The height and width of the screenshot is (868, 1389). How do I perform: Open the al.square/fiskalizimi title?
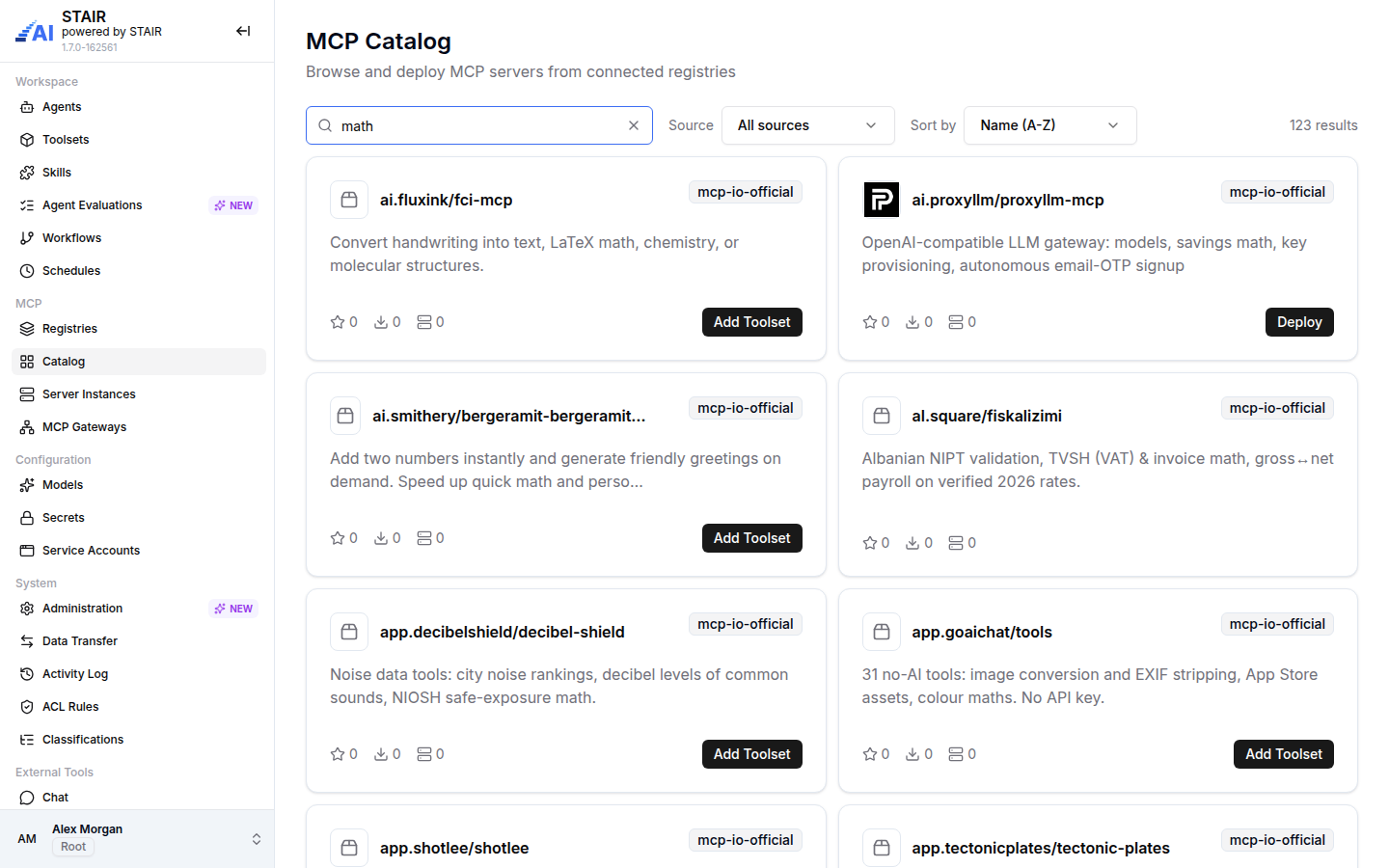(x=987, y=416)
